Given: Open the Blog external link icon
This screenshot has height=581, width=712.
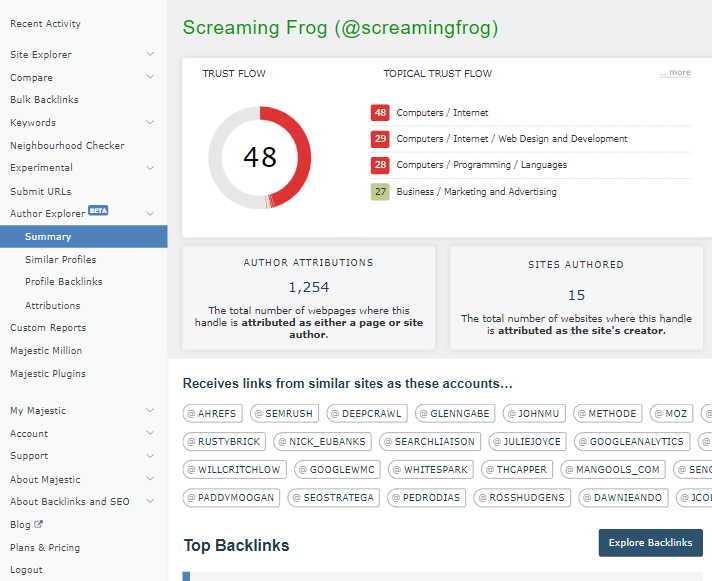Looking at the screenshot, I should click(x=39, y=524).
